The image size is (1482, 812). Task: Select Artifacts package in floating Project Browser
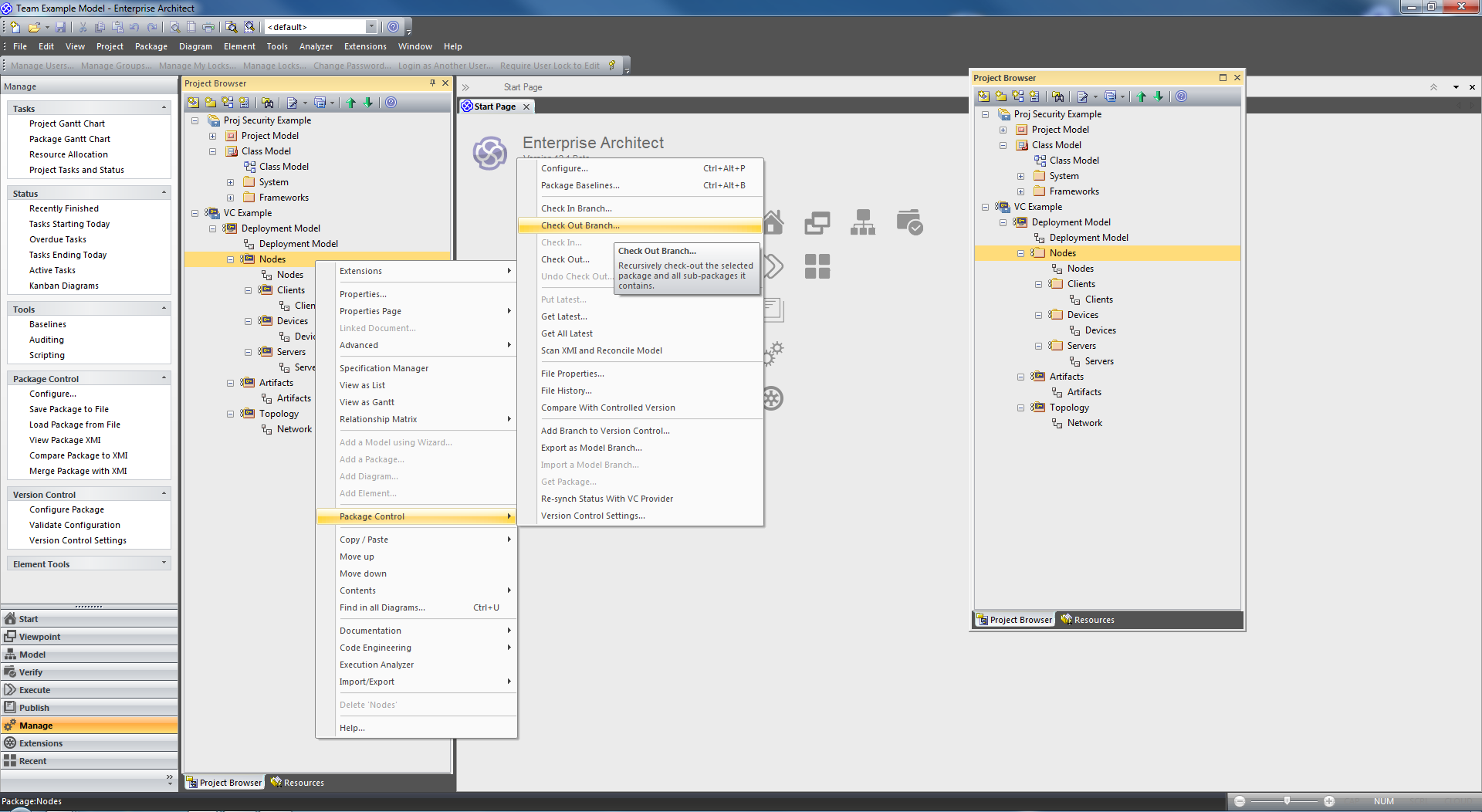(x=1066, y=377)
